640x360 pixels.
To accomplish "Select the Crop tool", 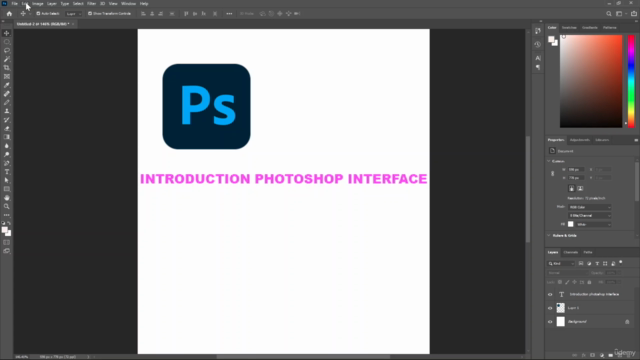I will pyautogui.click(x=7, y=68).
